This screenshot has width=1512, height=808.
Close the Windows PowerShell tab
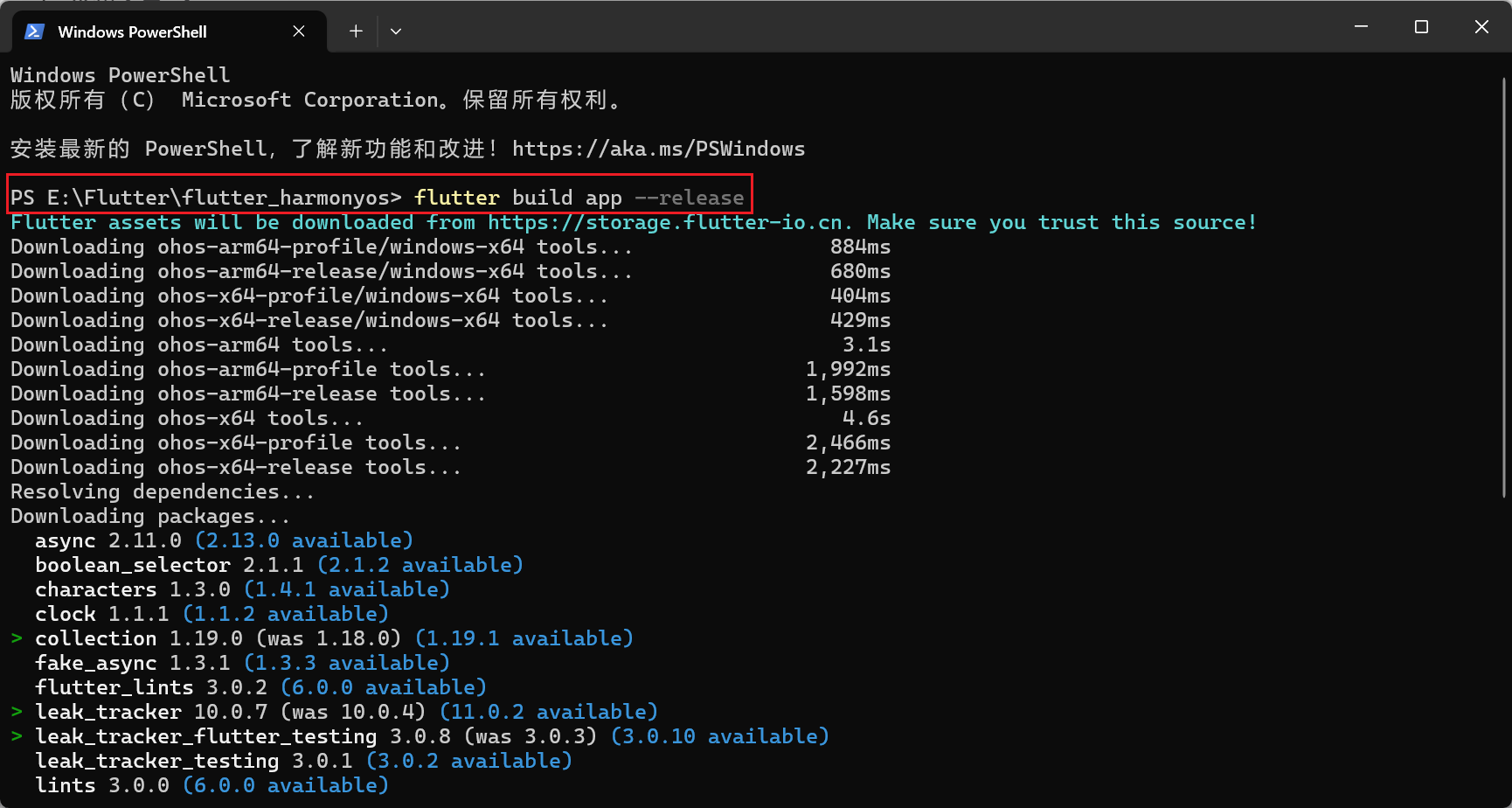299,31
